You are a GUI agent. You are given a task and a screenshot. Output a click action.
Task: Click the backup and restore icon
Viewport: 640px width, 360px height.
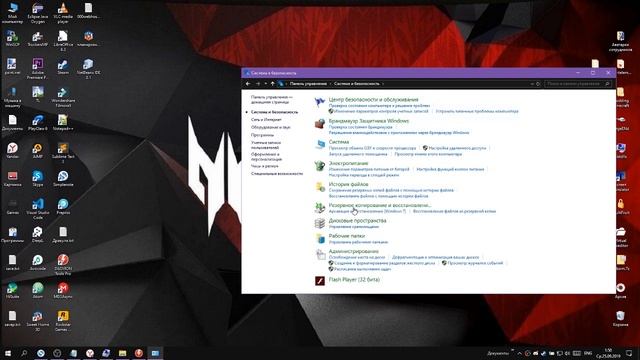(x=320, y=208)
